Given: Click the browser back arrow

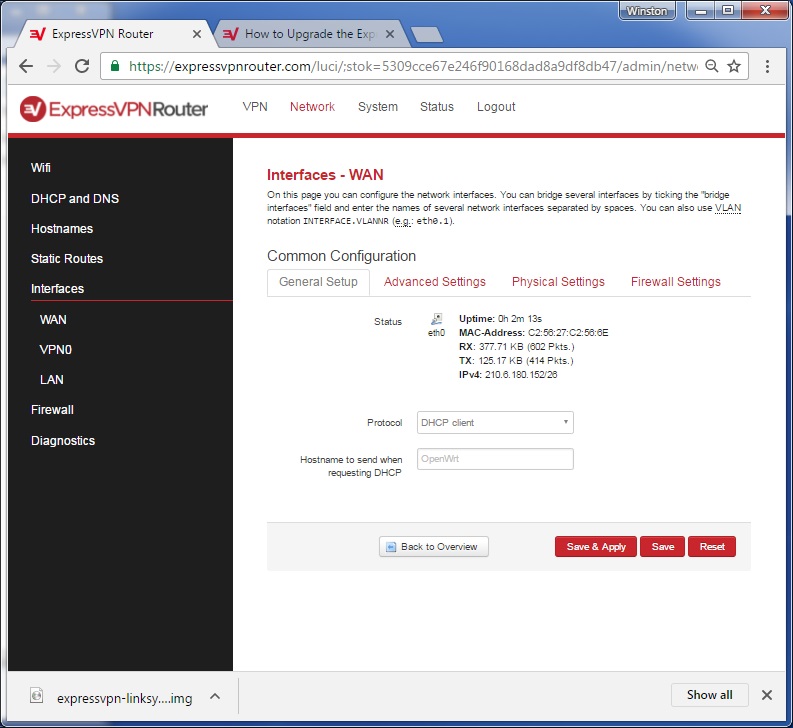Looking at the screenshot, I should (26, 66).
